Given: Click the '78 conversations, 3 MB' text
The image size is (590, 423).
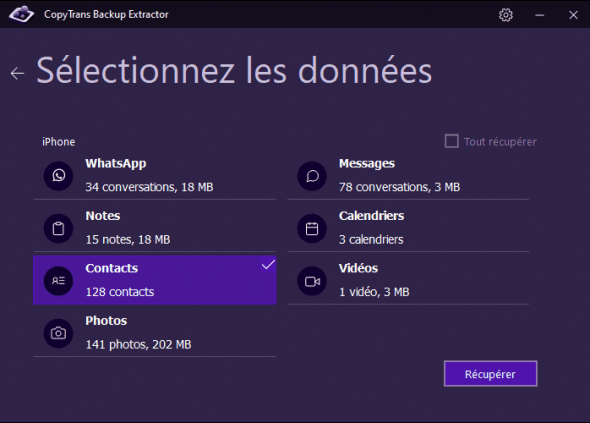Looking at the screenshot, I should (x=399, y=187).
